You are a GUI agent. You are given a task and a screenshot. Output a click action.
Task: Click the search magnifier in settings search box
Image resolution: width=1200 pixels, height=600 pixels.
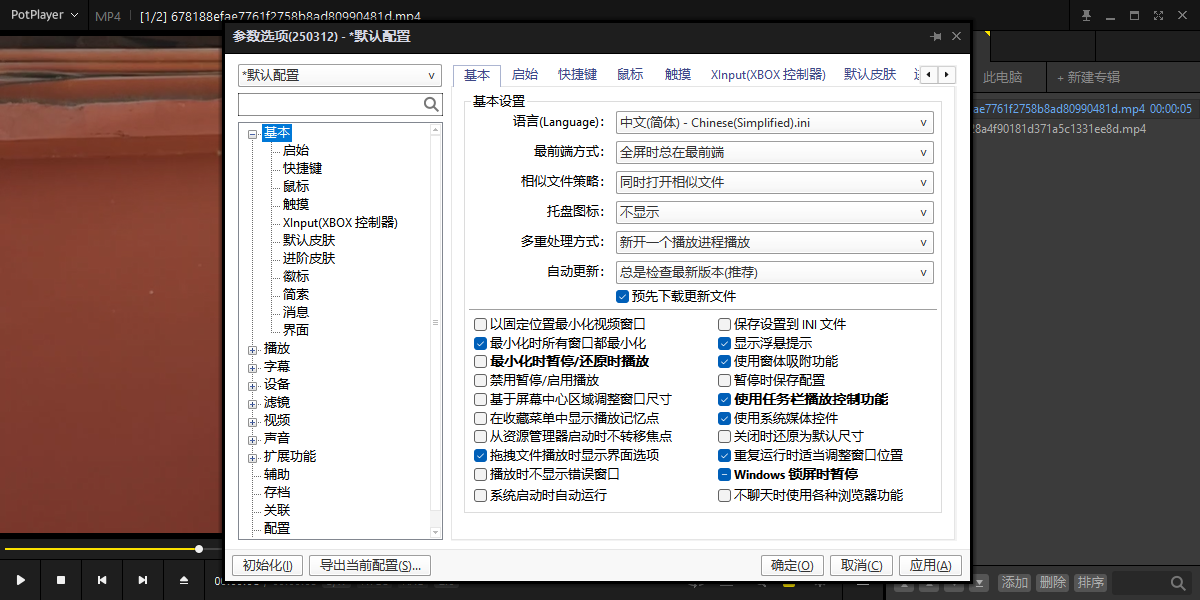pos(431,104)
